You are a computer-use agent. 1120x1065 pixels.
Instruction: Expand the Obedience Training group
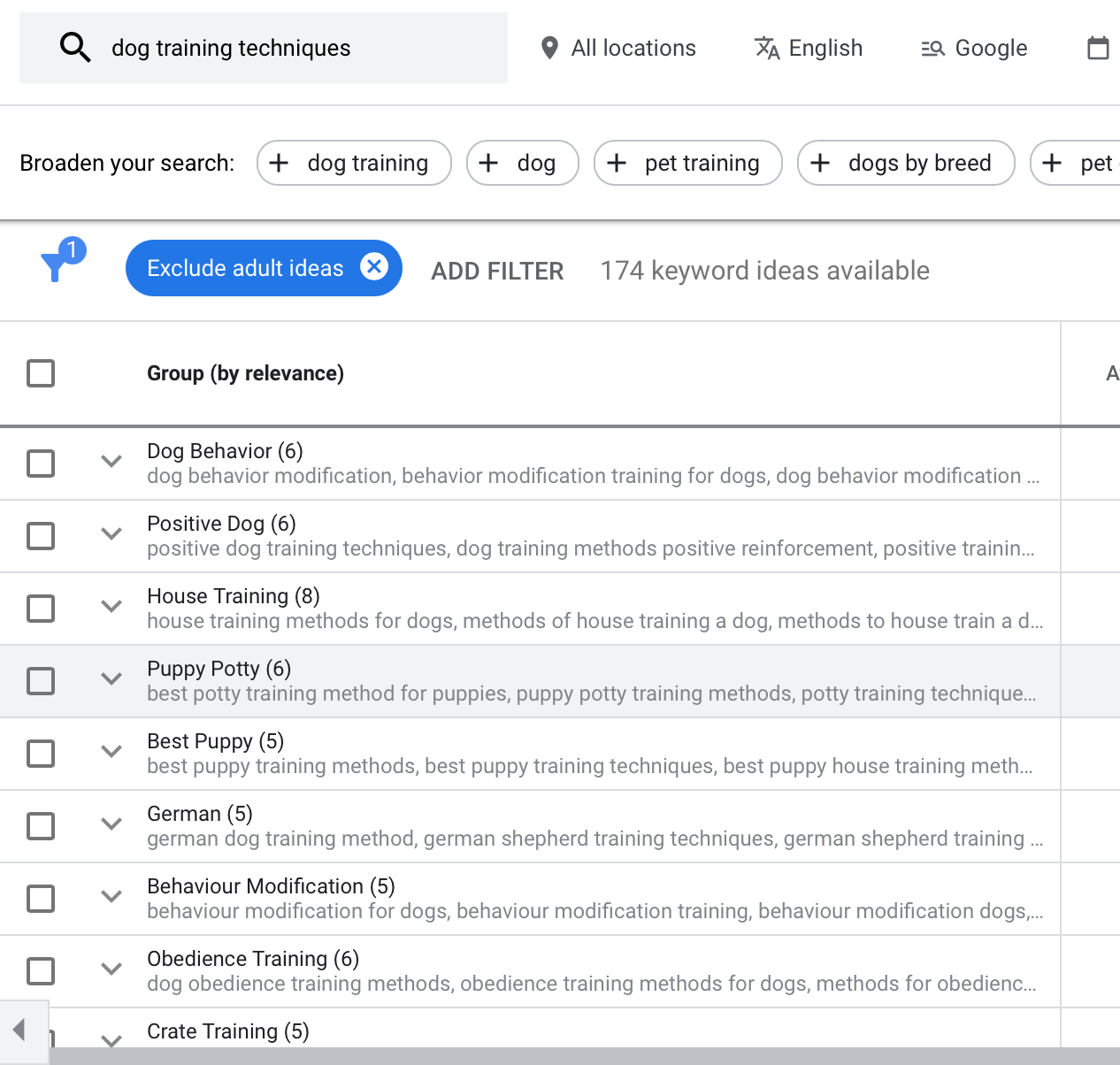click(x=111, y=969)
